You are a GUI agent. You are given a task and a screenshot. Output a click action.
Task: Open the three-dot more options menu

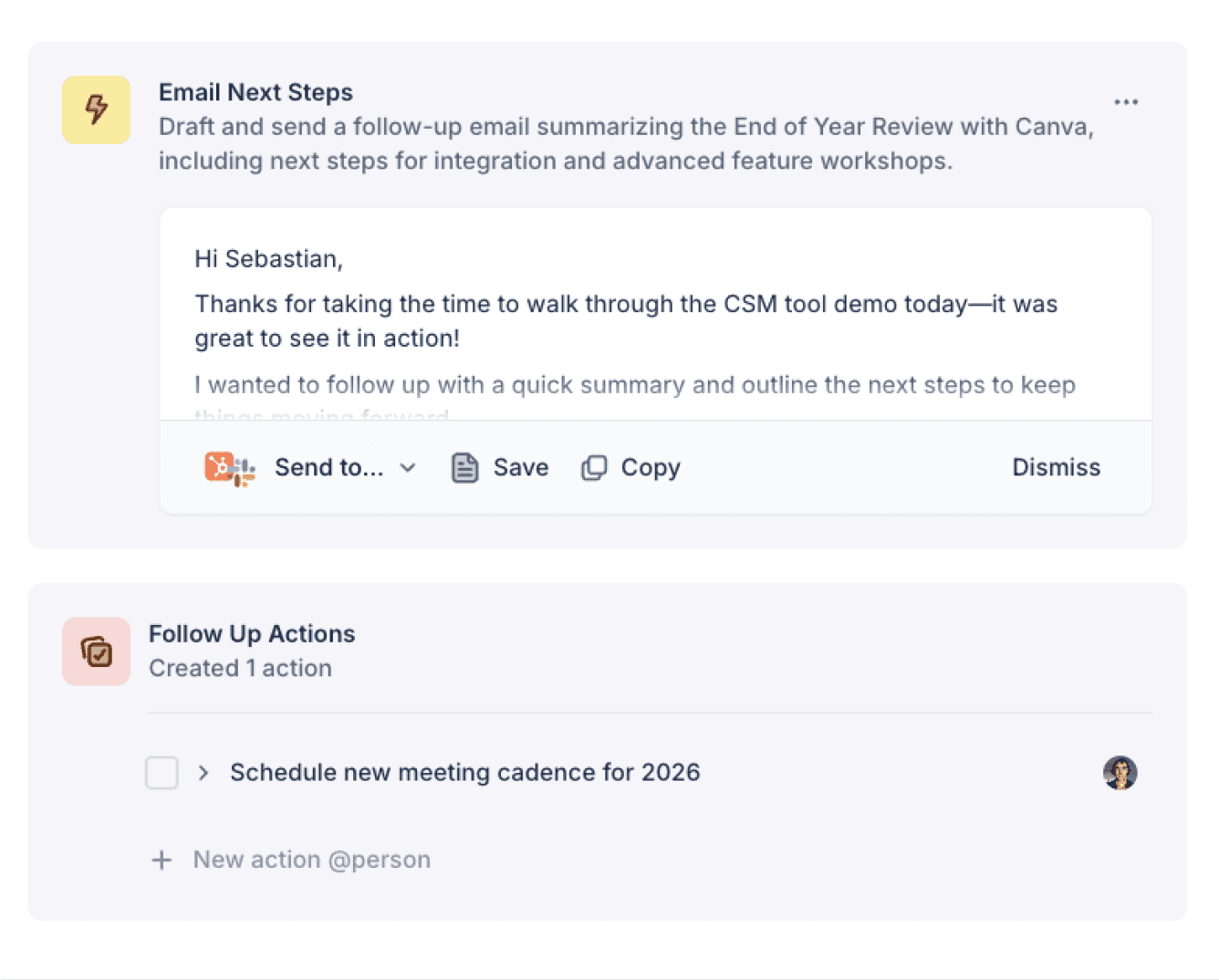click(1125, 102)
